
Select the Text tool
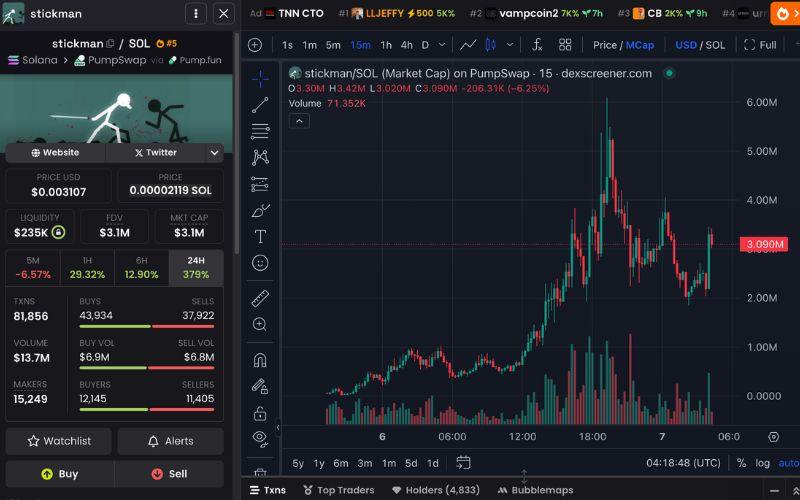tap(260, 236)
